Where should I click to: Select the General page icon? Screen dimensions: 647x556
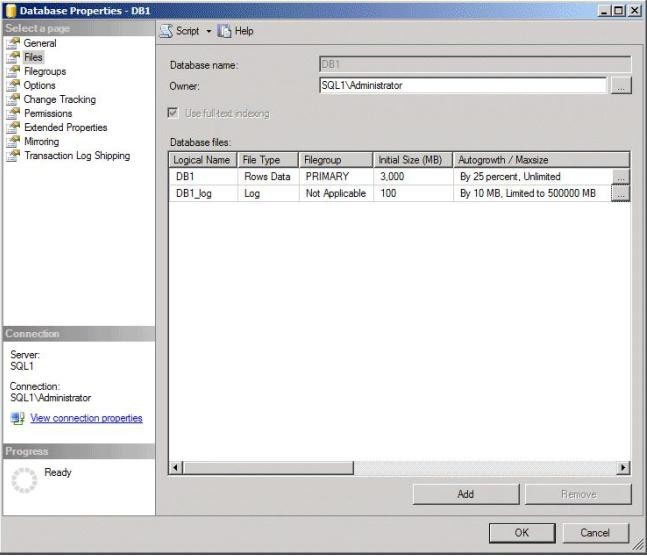13,43
